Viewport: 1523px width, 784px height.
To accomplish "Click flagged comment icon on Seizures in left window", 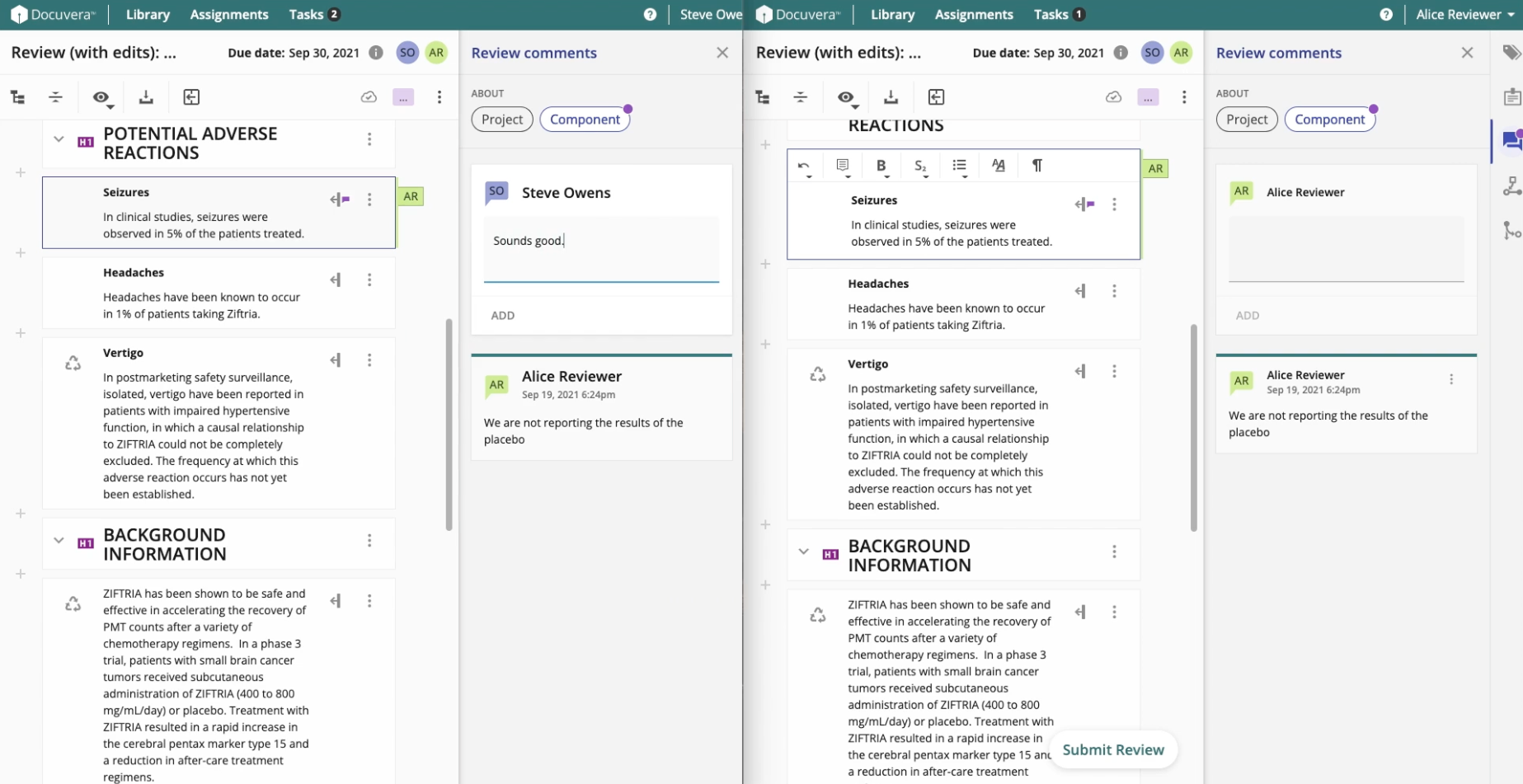I will [340, 200].
